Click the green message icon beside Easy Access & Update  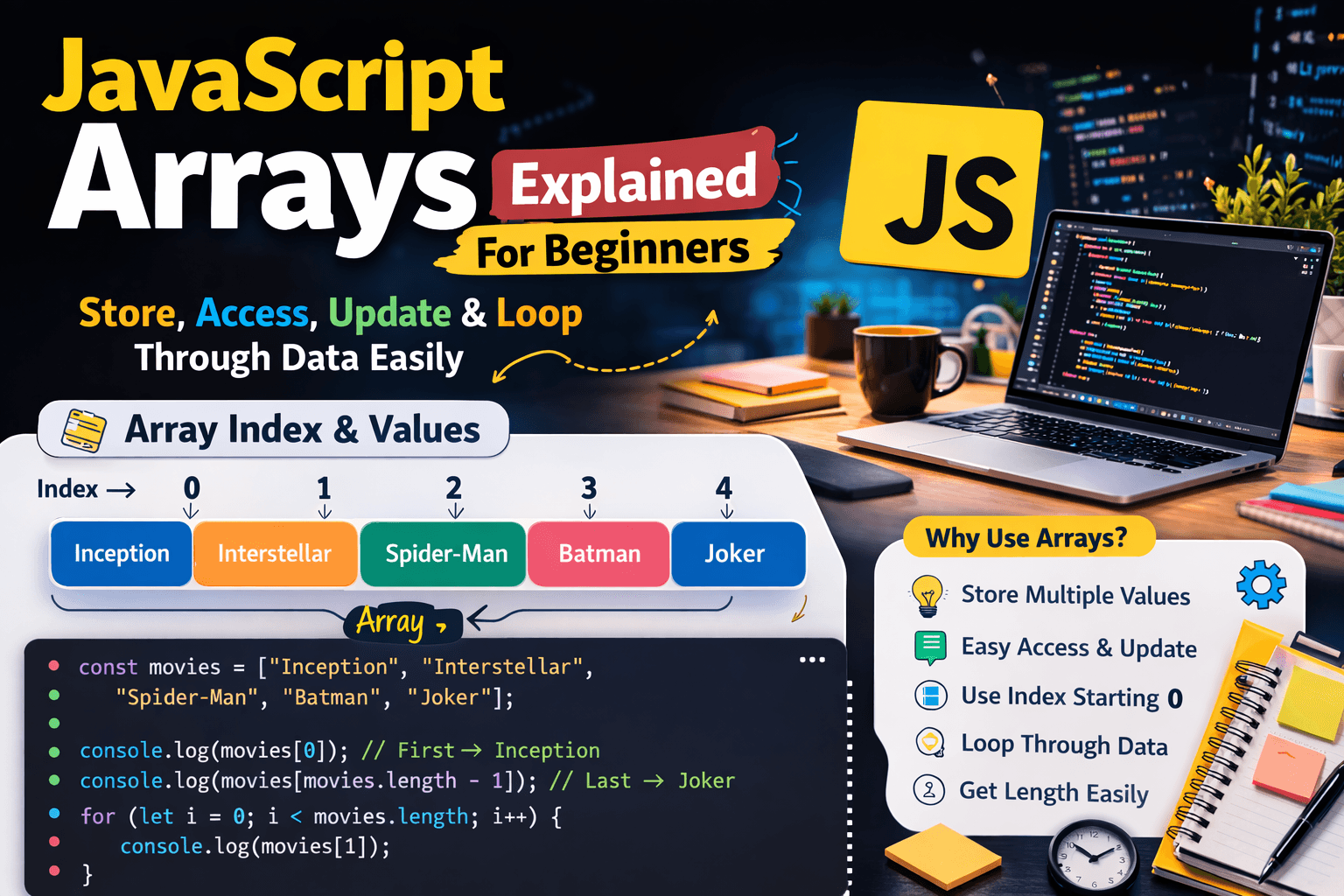pos(929,647)
